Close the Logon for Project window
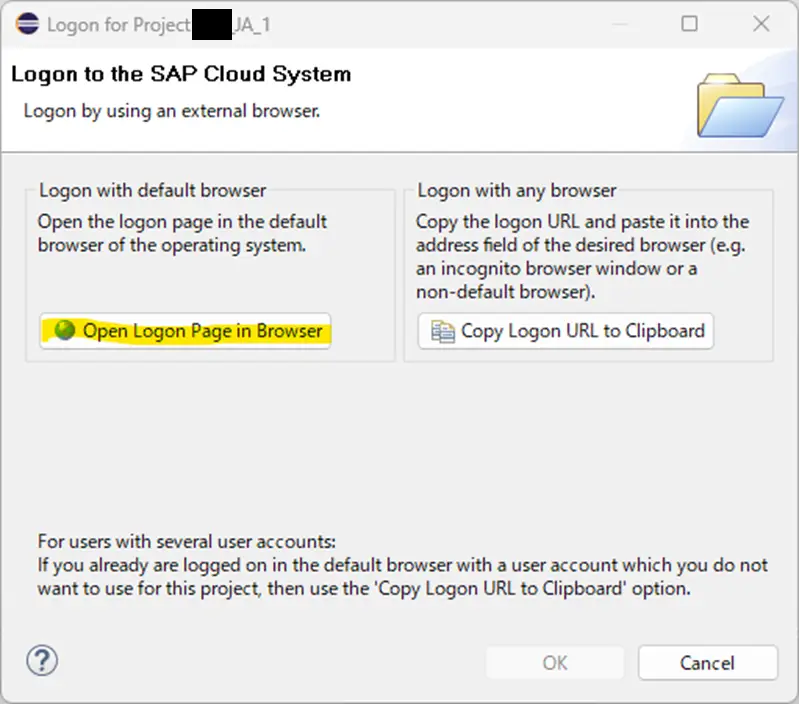The image size is (799, 704). click(x=761, y=23)
